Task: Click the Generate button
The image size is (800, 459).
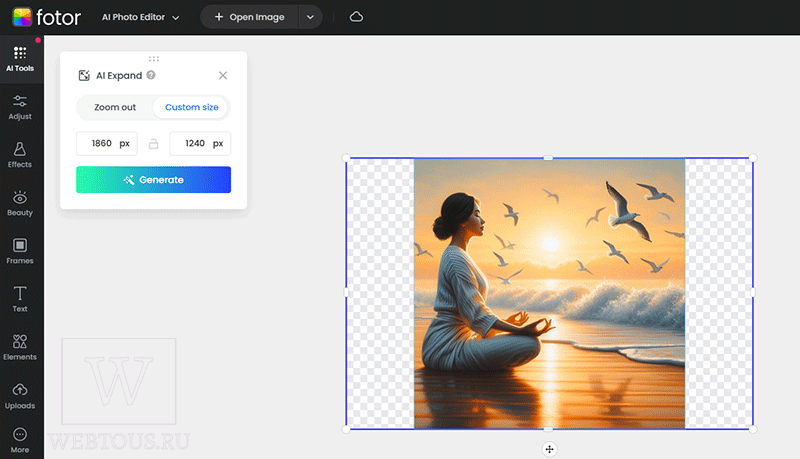Action: coord(154,180)
